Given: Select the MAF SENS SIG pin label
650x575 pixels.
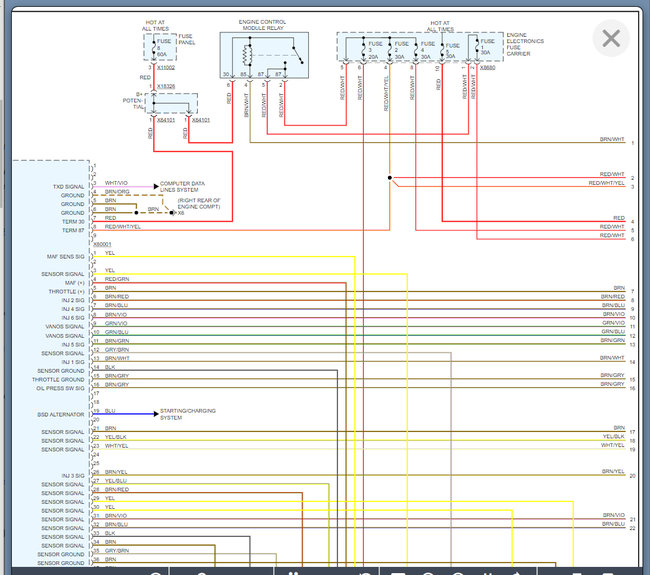Looking at the screenshot, I should pyautogui.click(x=65, y=257).
